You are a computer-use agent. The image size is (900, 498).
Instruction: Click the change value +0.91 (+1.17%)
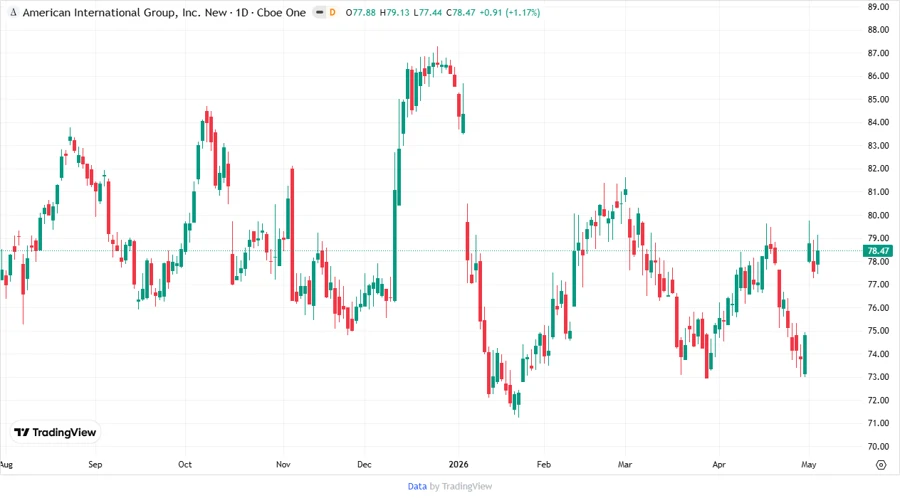(510, 13)
